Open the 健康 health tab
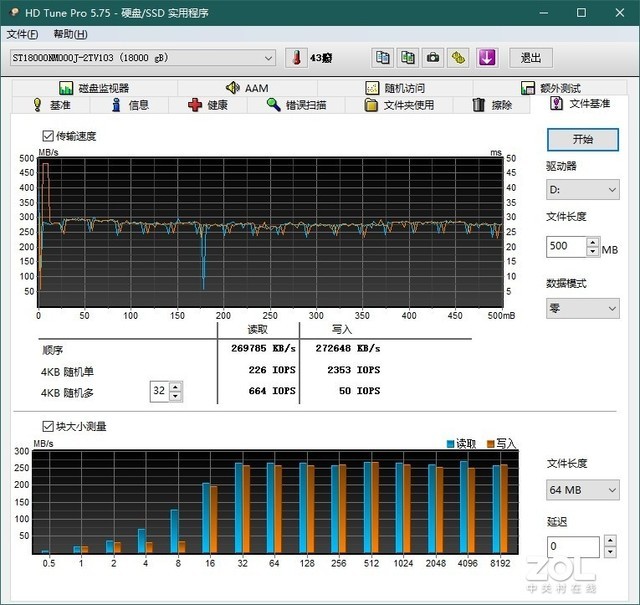The image size is (640, 605). (x=208, y=105)
